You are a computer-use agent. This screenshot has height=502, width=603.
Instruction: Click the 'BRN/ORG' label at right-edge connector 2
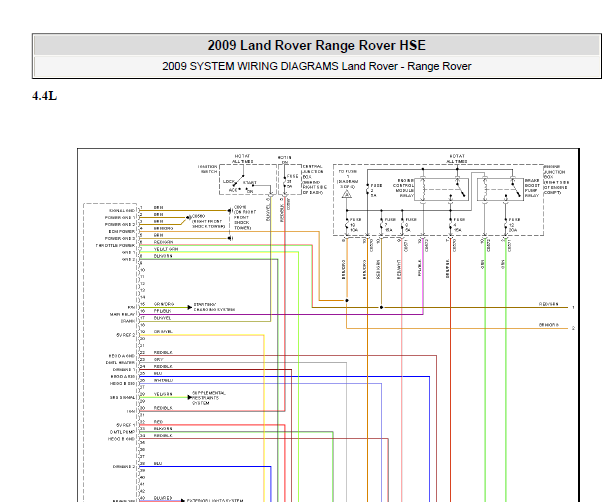[548, 325]
